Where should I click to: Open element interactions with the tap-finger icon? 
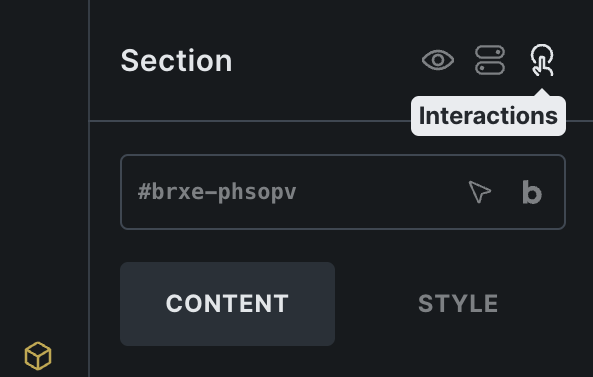(542, 60)
